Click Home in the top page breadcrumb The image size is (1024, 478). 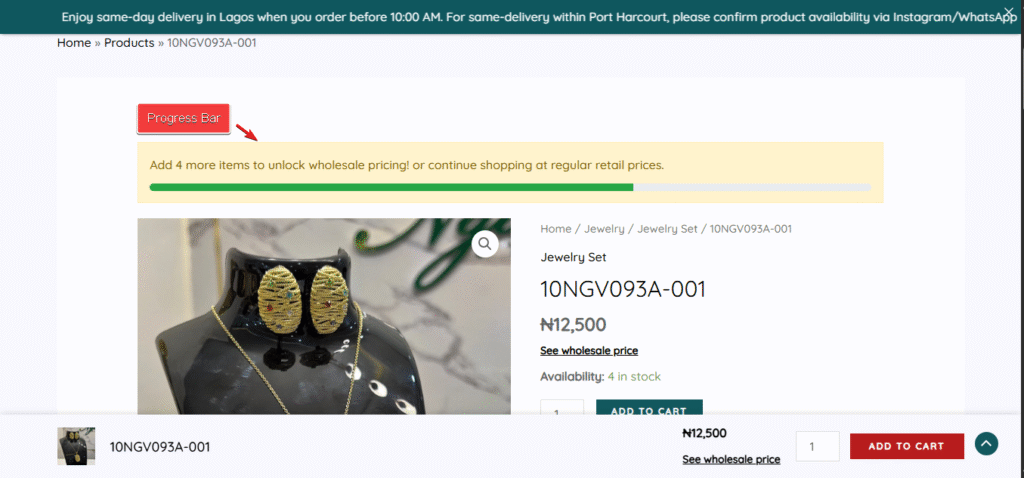(x=74, y=43)
